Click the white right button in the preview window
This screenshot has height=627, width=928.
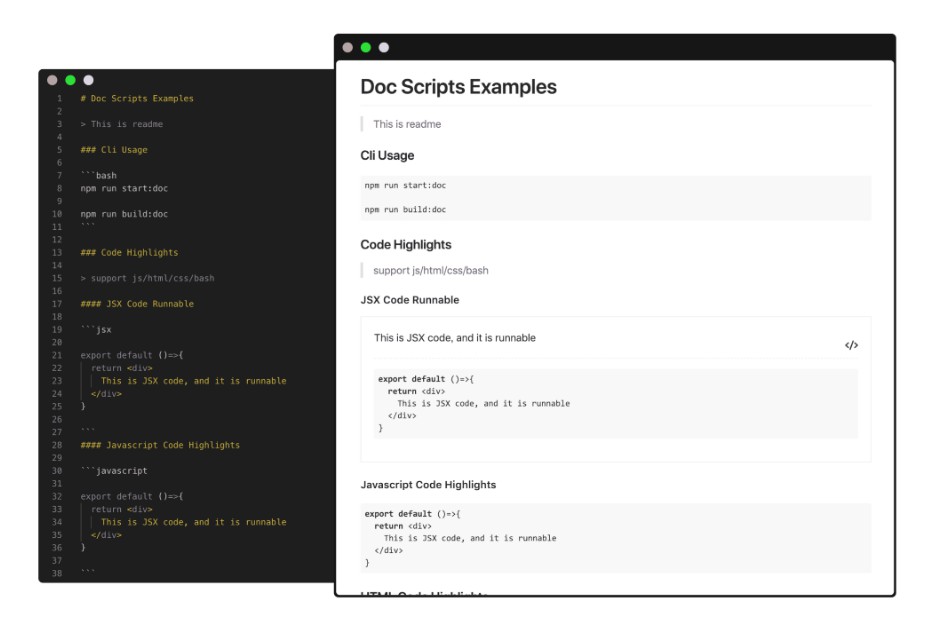click(x=384, y=47)
